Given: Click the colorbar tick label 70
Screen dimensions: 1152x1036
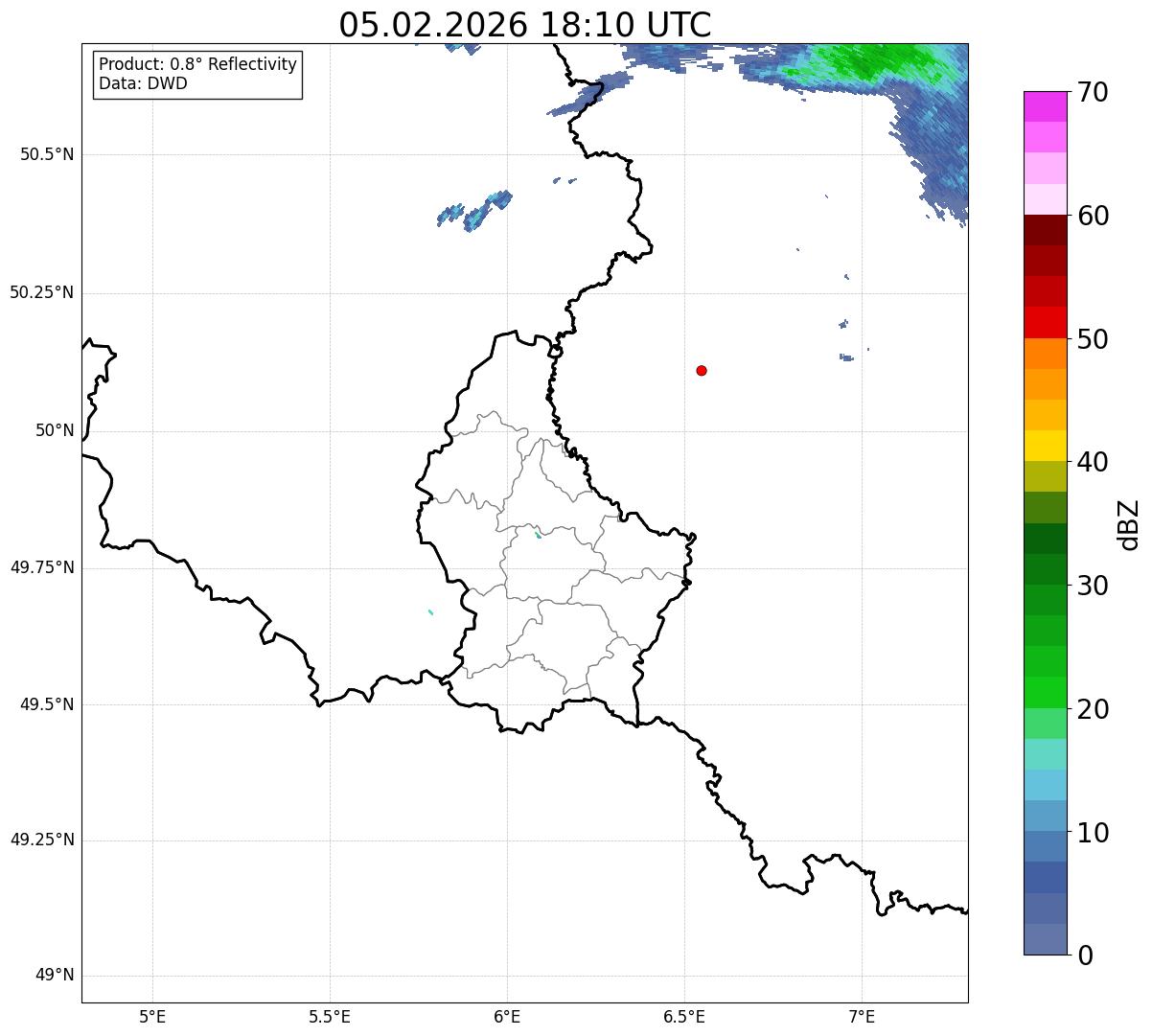Looking at the screenshot, I should coord(1093,92).
